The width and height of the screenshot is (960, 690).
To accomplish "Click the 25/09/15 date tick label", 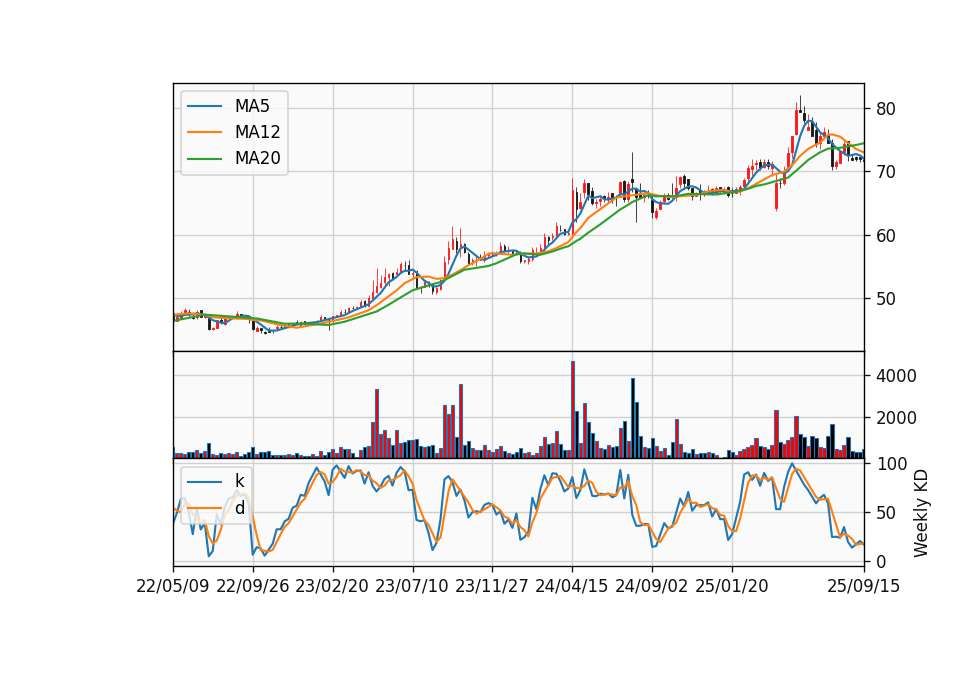I will (864, 586).
